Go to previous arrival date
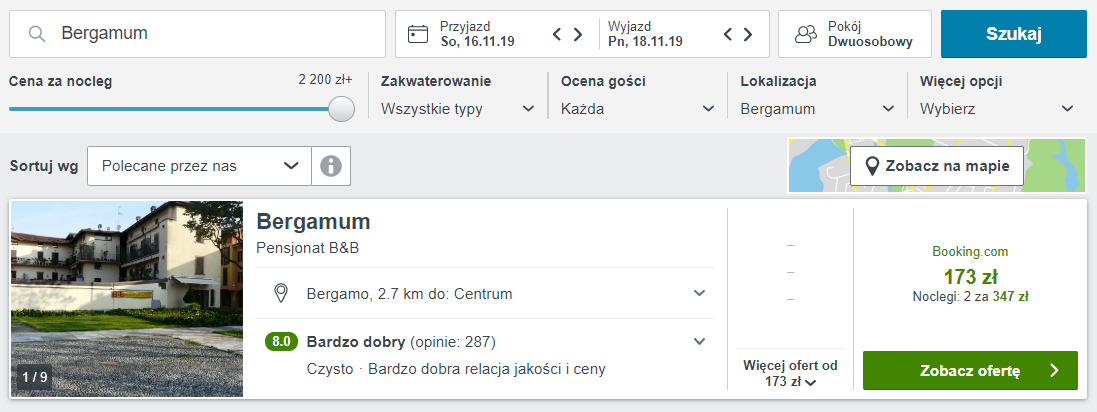The height and width of the screenshot is (412, 1097). pos(558,34)
